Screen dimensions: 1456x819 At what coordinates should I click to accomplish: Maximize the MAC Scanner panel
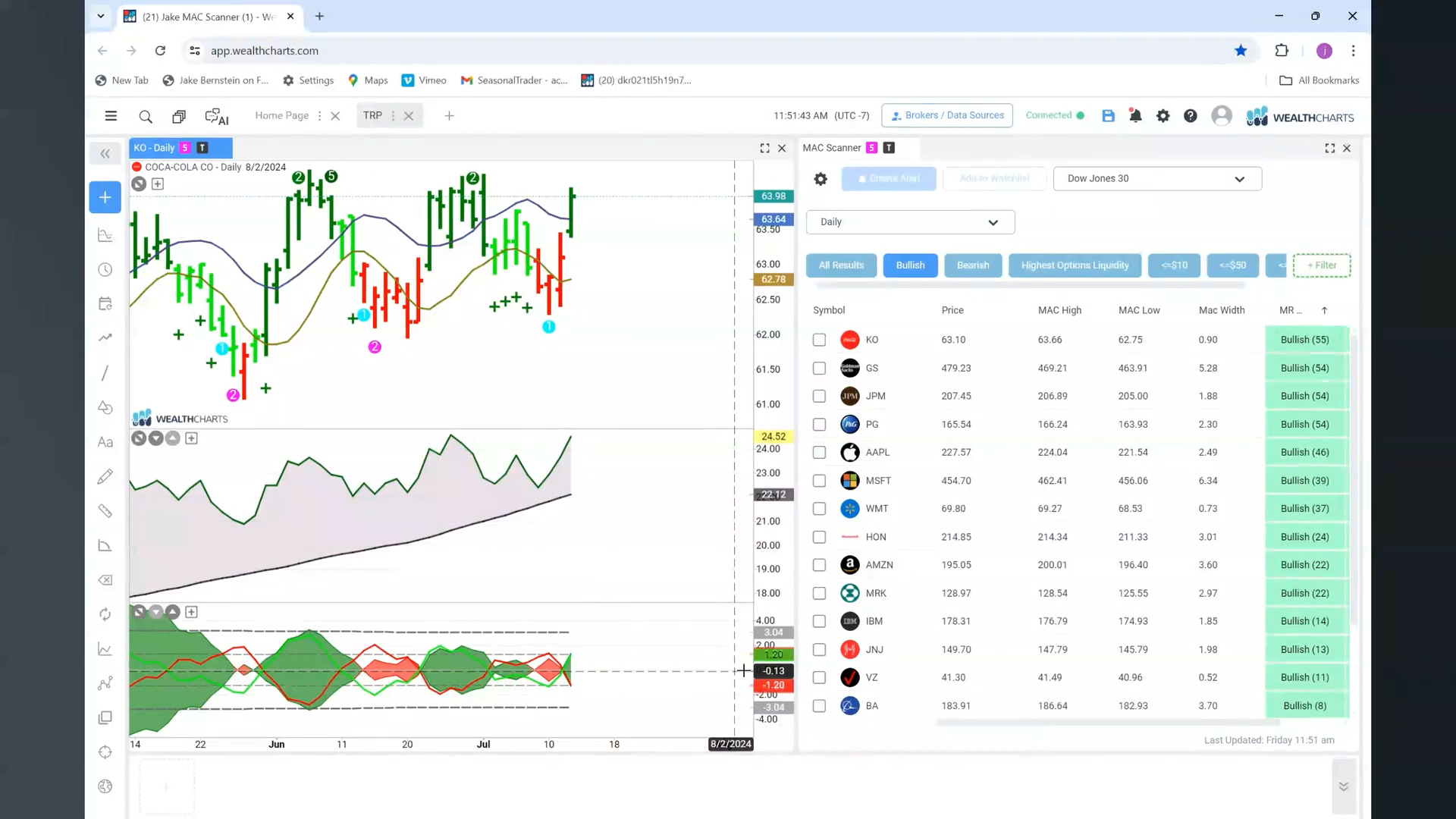[x=1329, y=149]
